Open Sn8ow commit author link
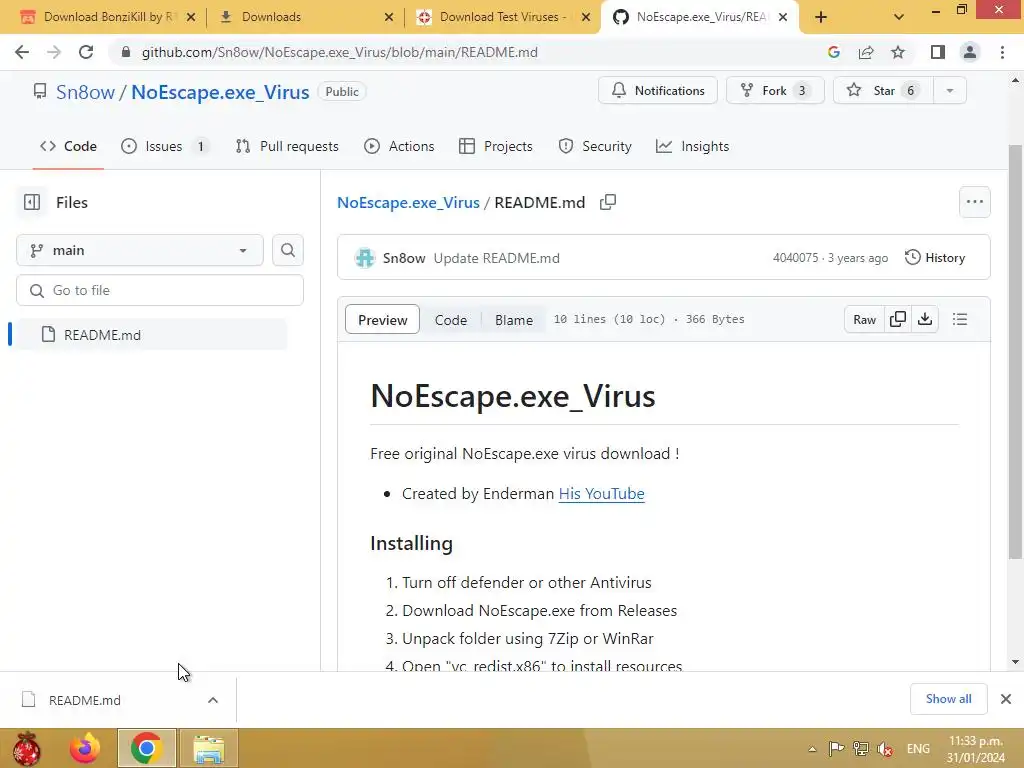Screen dimensions: 1024x768 click(404, 258)
